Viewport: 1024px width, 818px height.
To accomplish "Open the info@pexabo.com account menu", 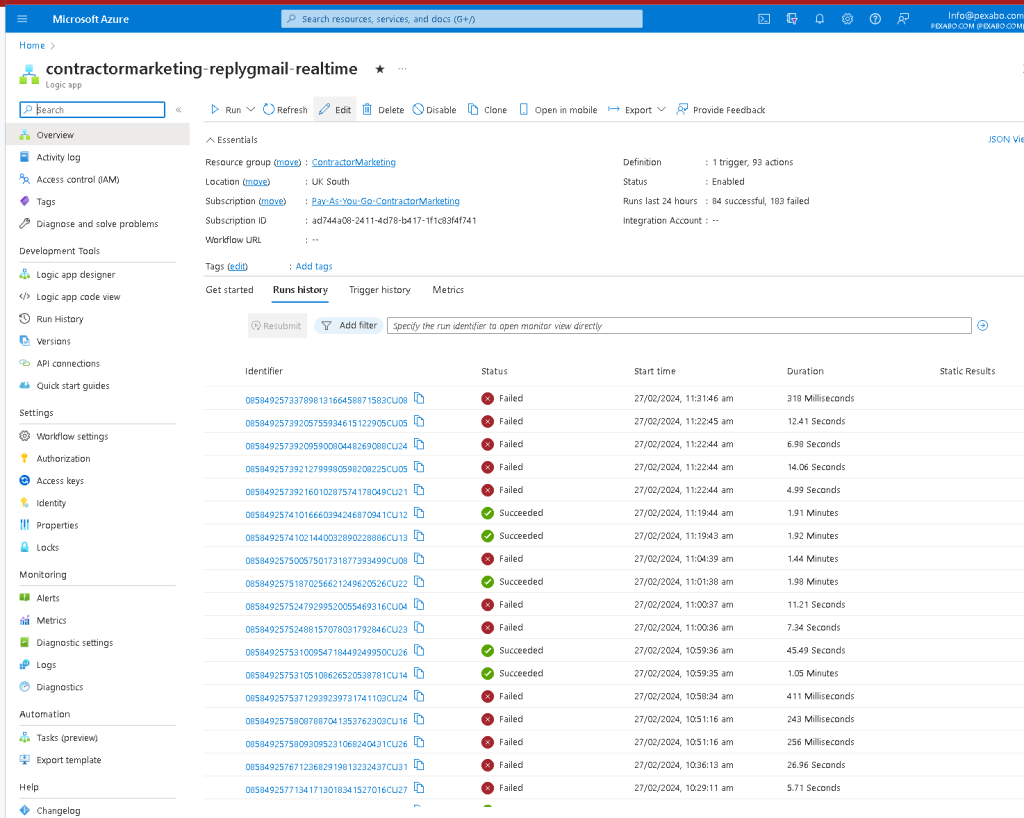I will 978,20.
